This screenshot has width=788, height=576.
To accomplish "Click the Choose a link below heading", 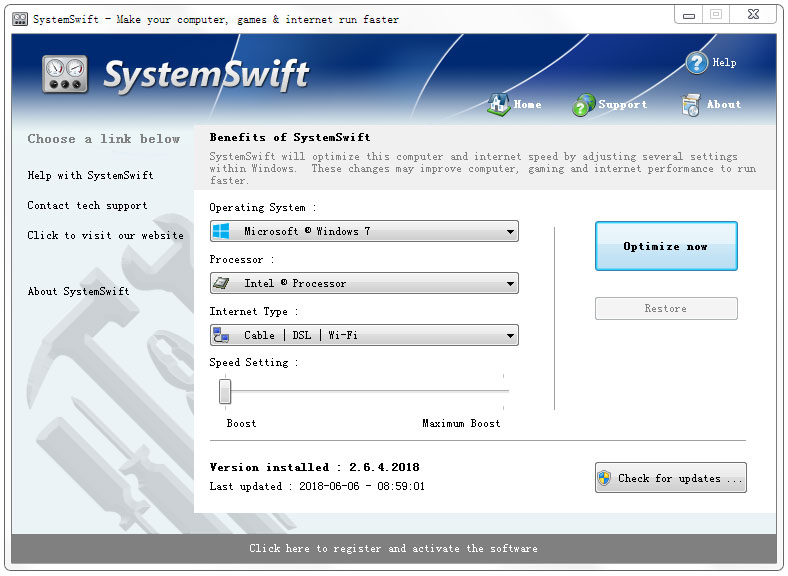I will (x=104, y=139).
